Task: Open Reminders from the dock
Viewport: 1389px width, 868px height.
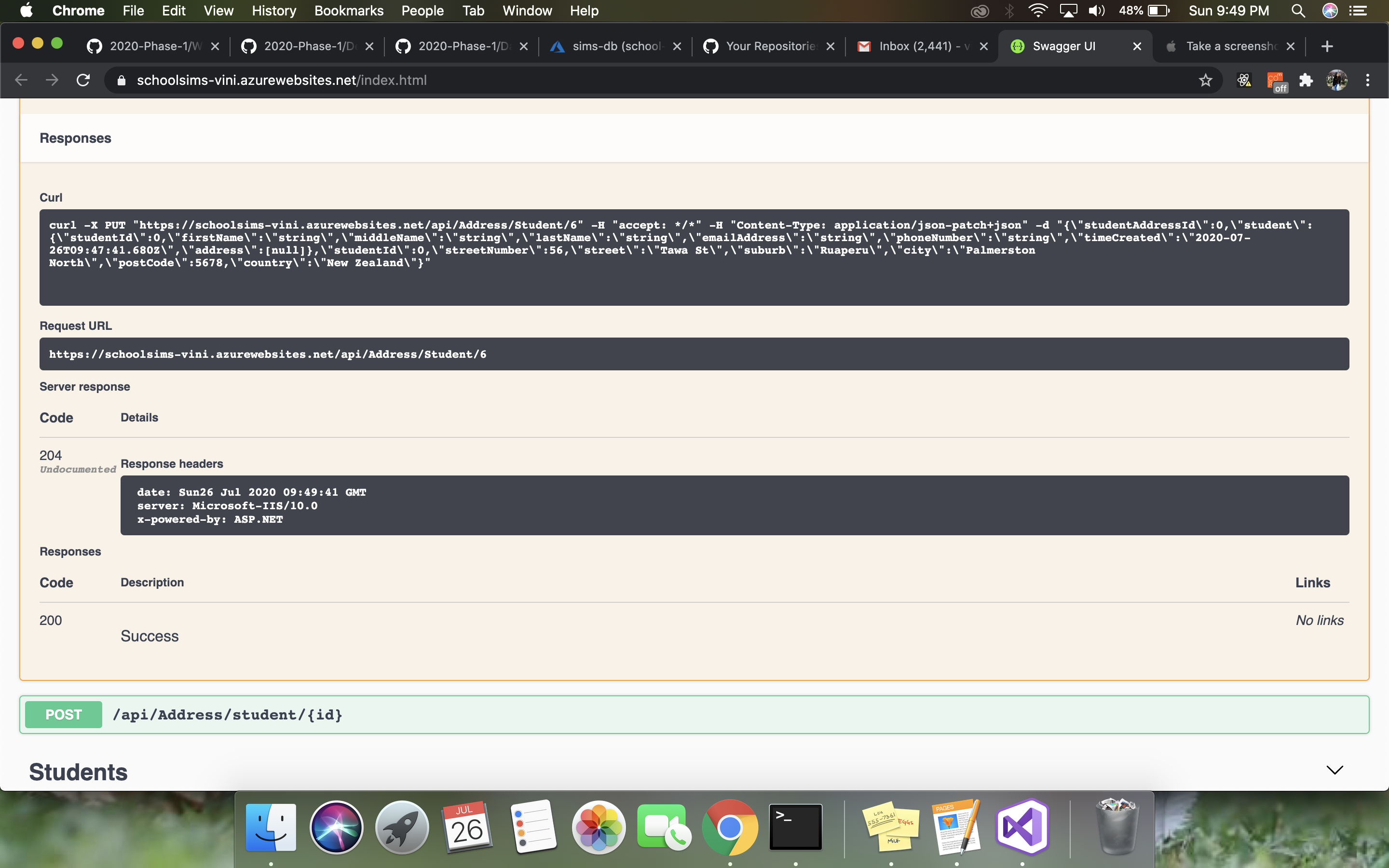Action: [533, 827]
